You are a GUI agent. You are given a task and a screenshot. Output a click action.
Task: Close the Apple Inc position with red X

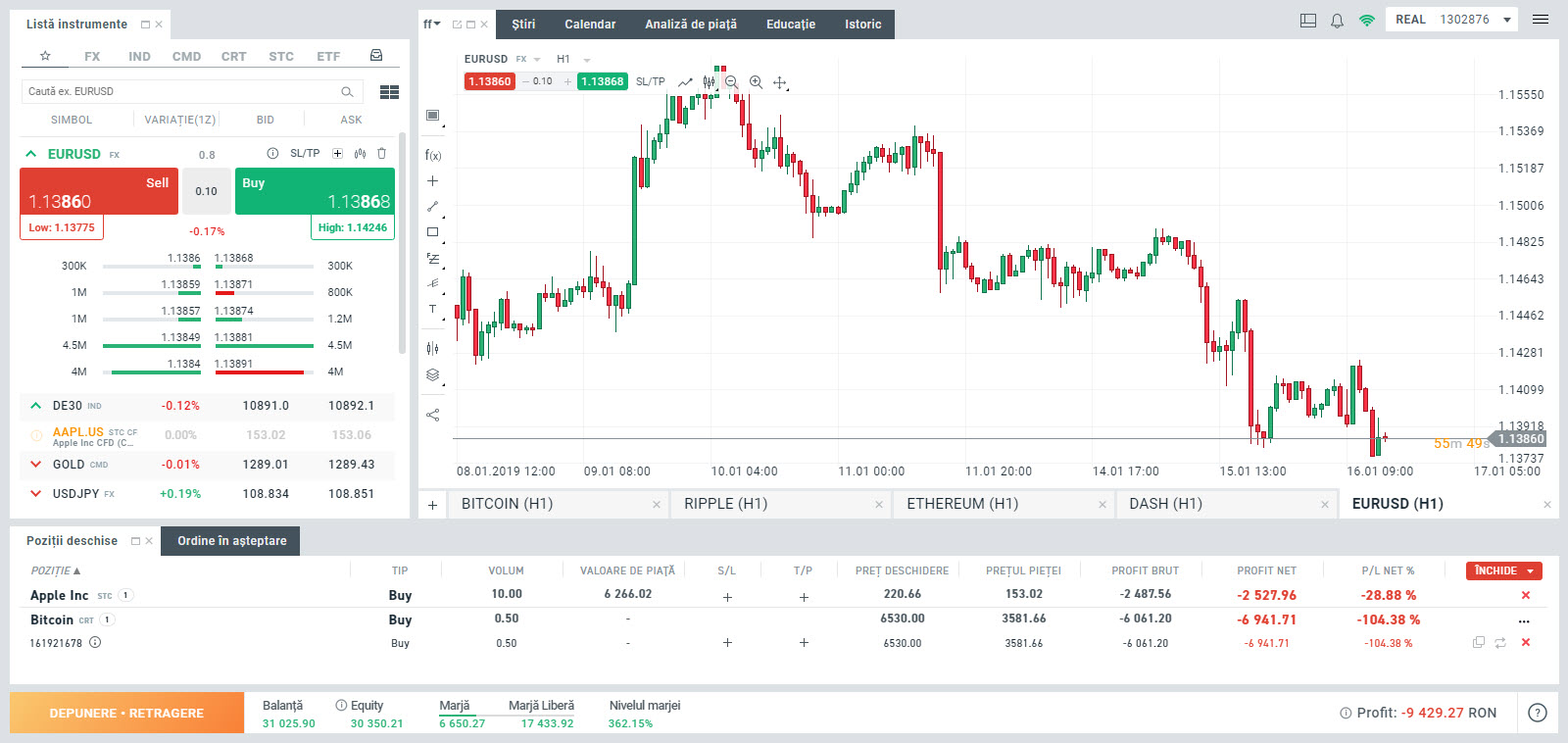coord(1525,595)
